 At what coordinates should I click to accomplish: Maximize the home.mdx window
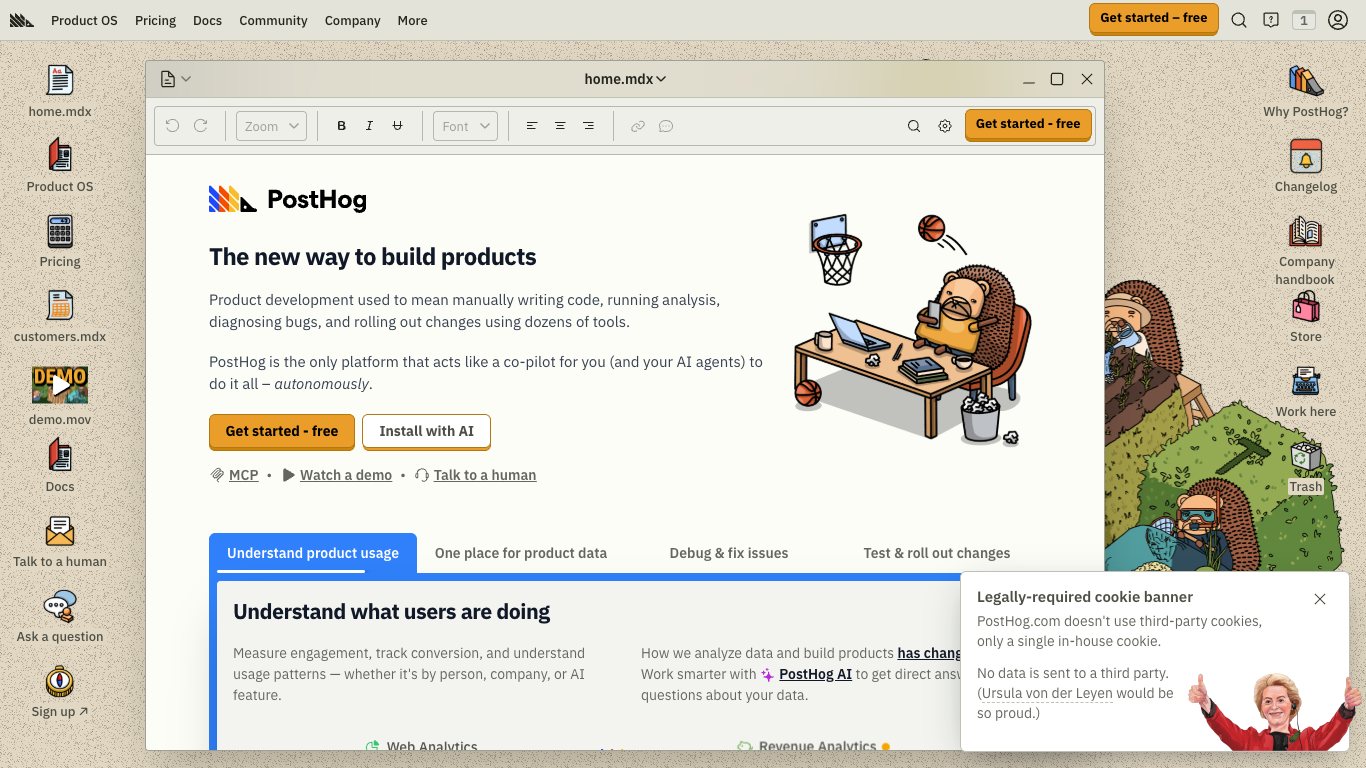(1057, 79)
